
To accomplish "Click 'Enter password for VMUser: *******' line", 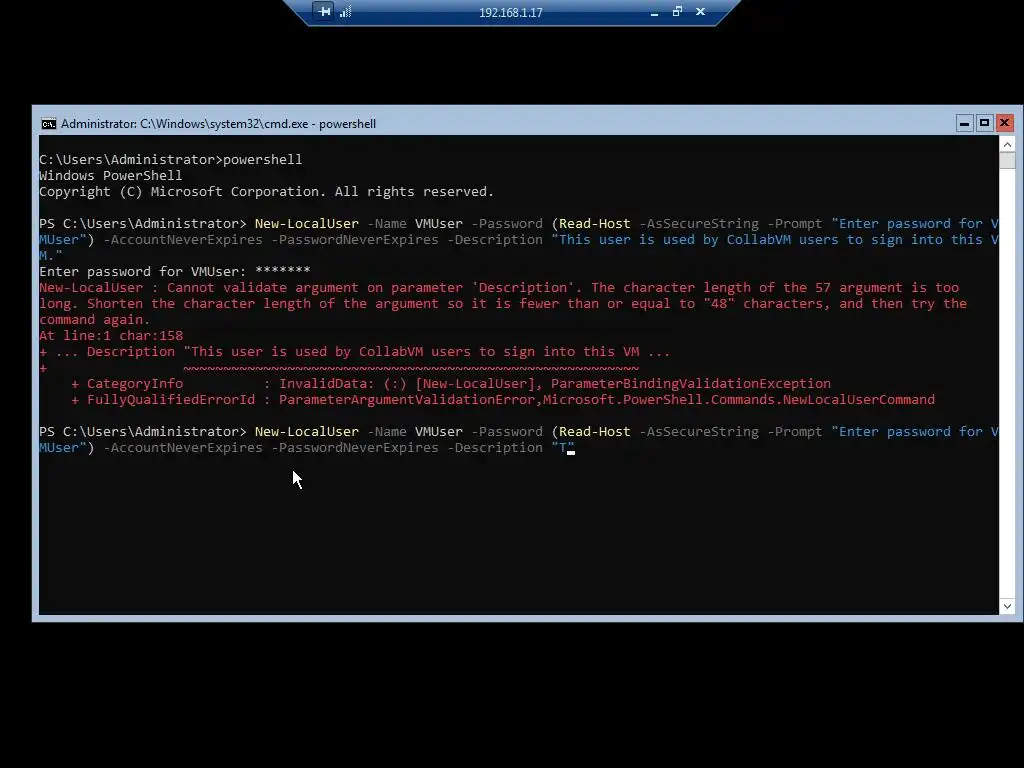I will (x=174, y=272).
